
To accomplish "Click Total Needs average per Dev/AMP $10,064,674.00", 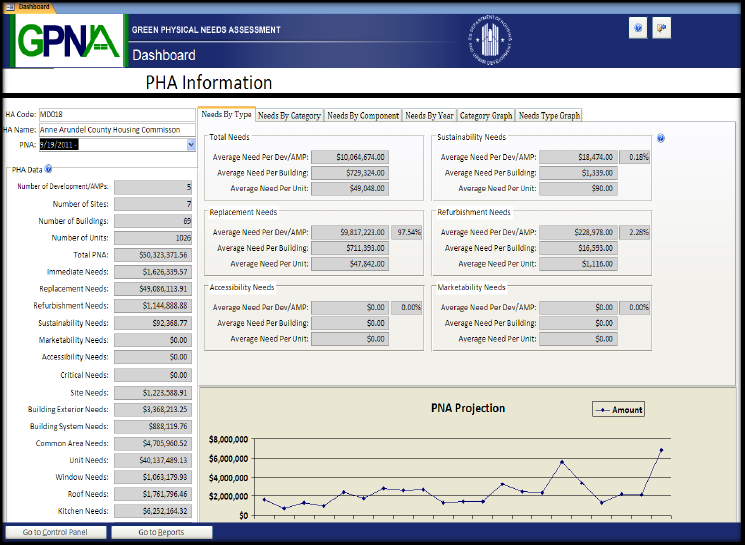I will (350, 157).
